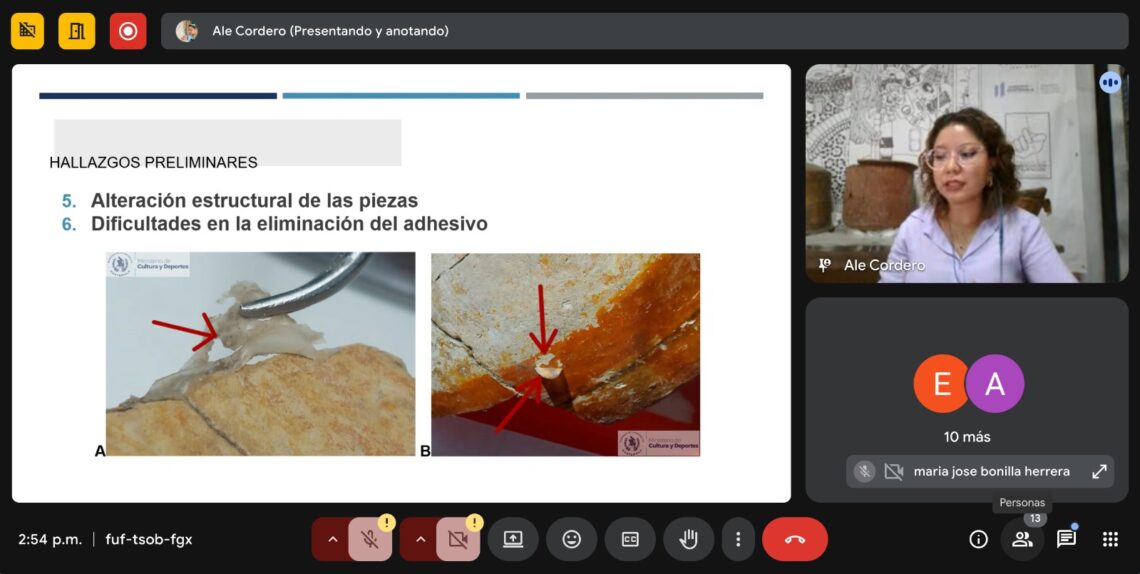
Task: Open the in-call chat panel
Action: tap(1066, 539)
